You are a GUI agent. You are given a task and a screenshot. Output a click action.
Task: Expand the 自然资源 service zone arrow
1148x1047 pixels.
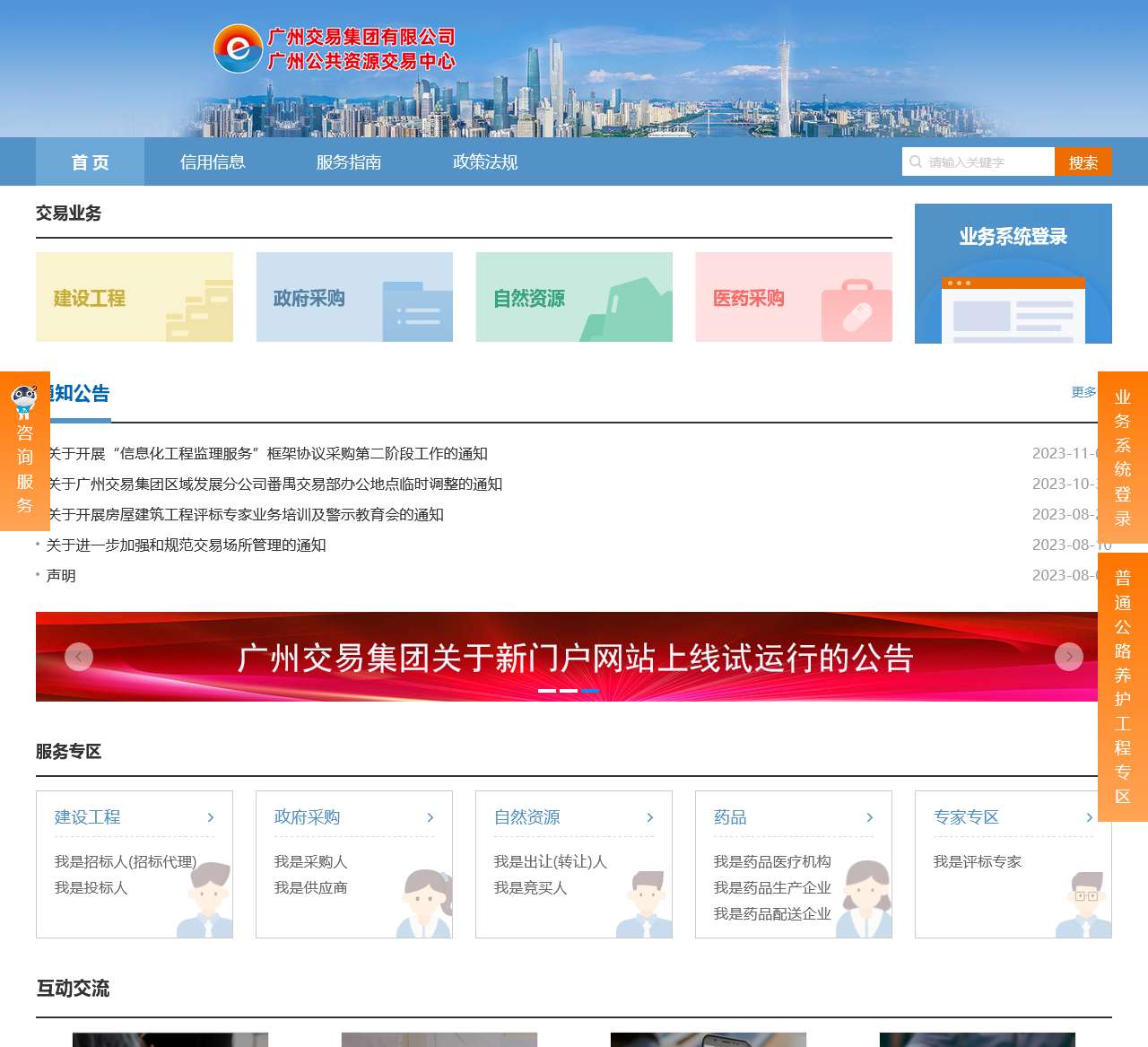click(x=650, y=817)
